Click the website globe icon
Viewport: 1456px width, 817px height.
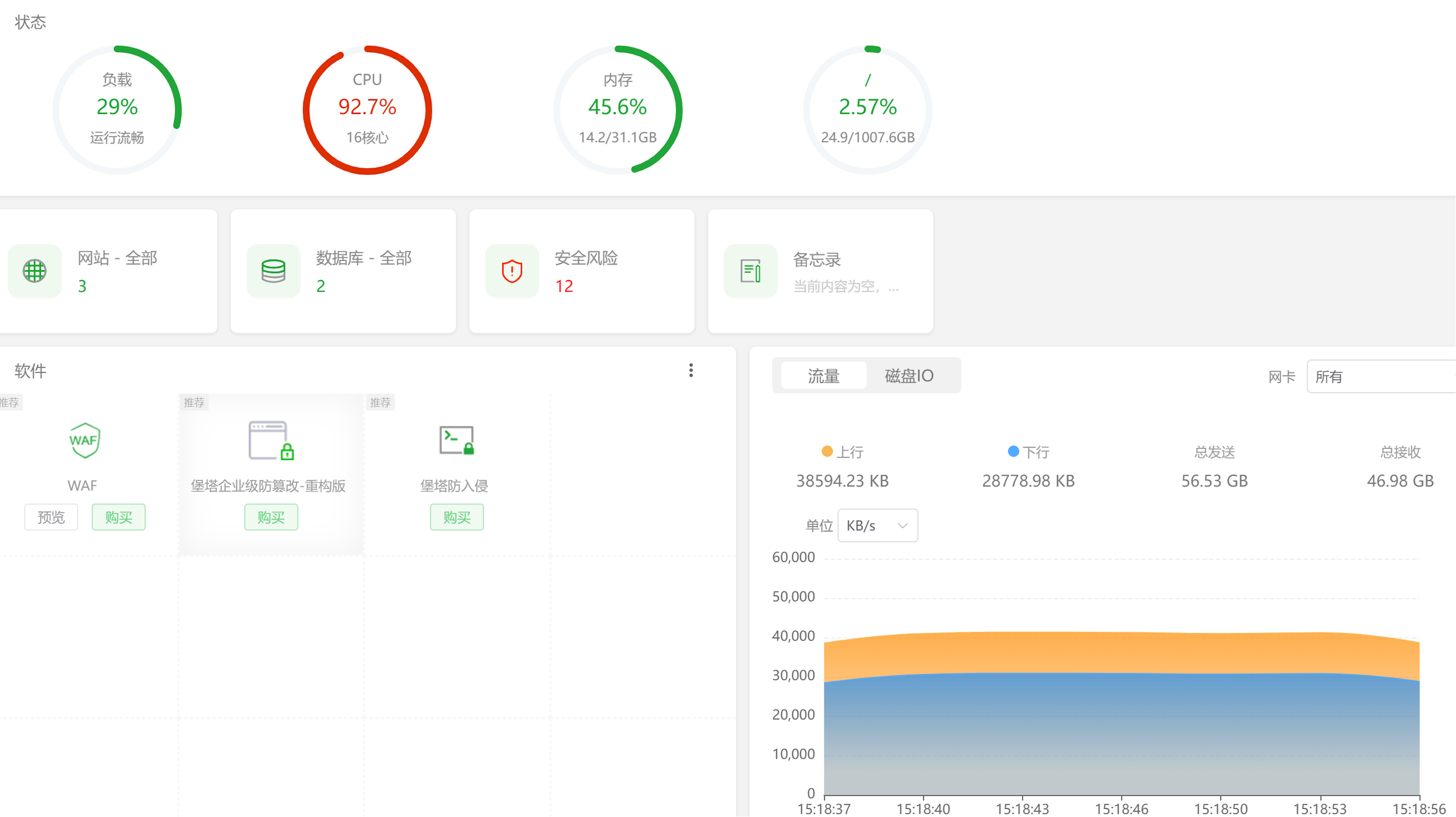34,271
